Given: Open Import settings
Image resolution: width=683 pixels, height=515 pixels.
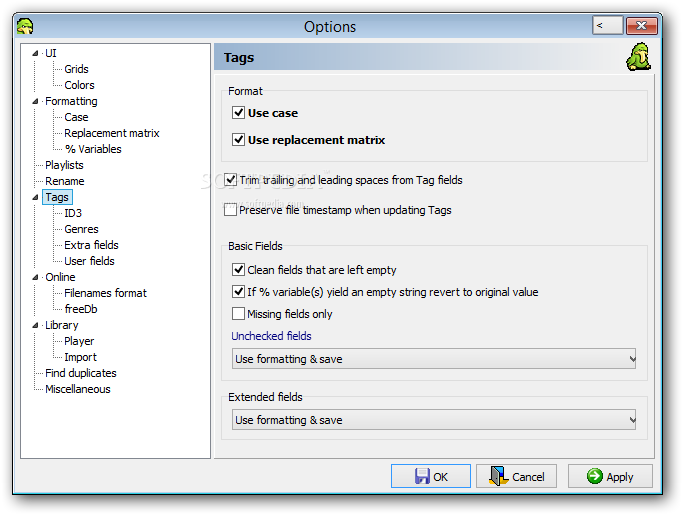Looking at the screenshot, I should [81, 357].
